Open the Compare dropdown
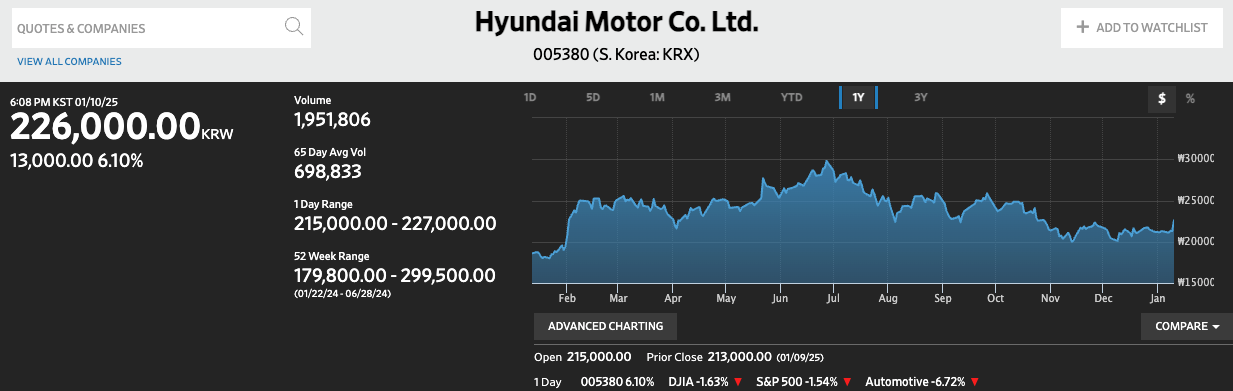Viewport: 1233px width, 391px height. pyautogui.click(x=1187, y=326)
